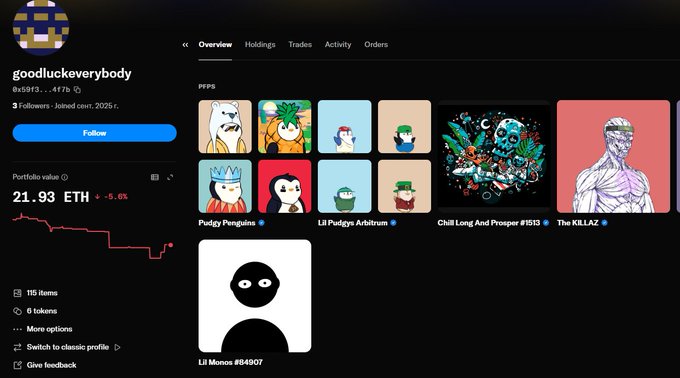Click verified badge next to The KILLAZ
The height and width of the screenshot is (378, 680).
point(605,223)
